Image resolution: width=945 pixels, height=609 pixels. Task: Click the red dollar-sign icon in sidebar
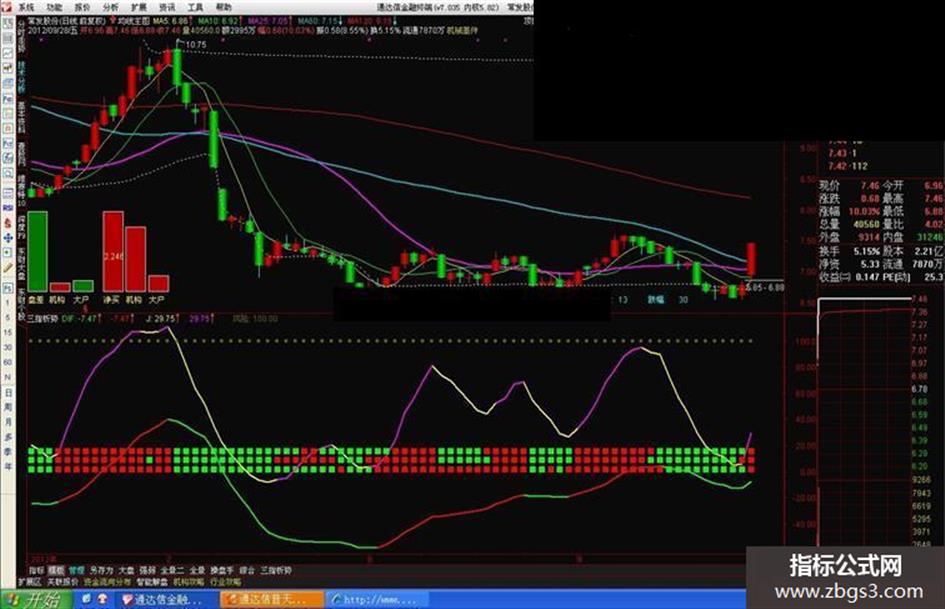coord(8,222)
